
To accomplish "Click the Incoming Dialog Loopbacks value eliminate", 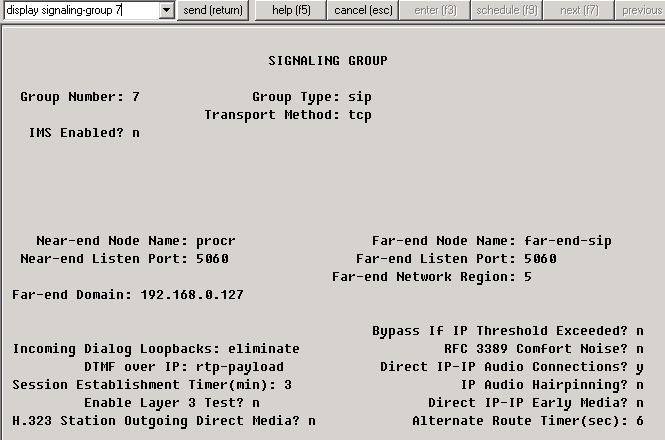I will click(x=264, y=349).
